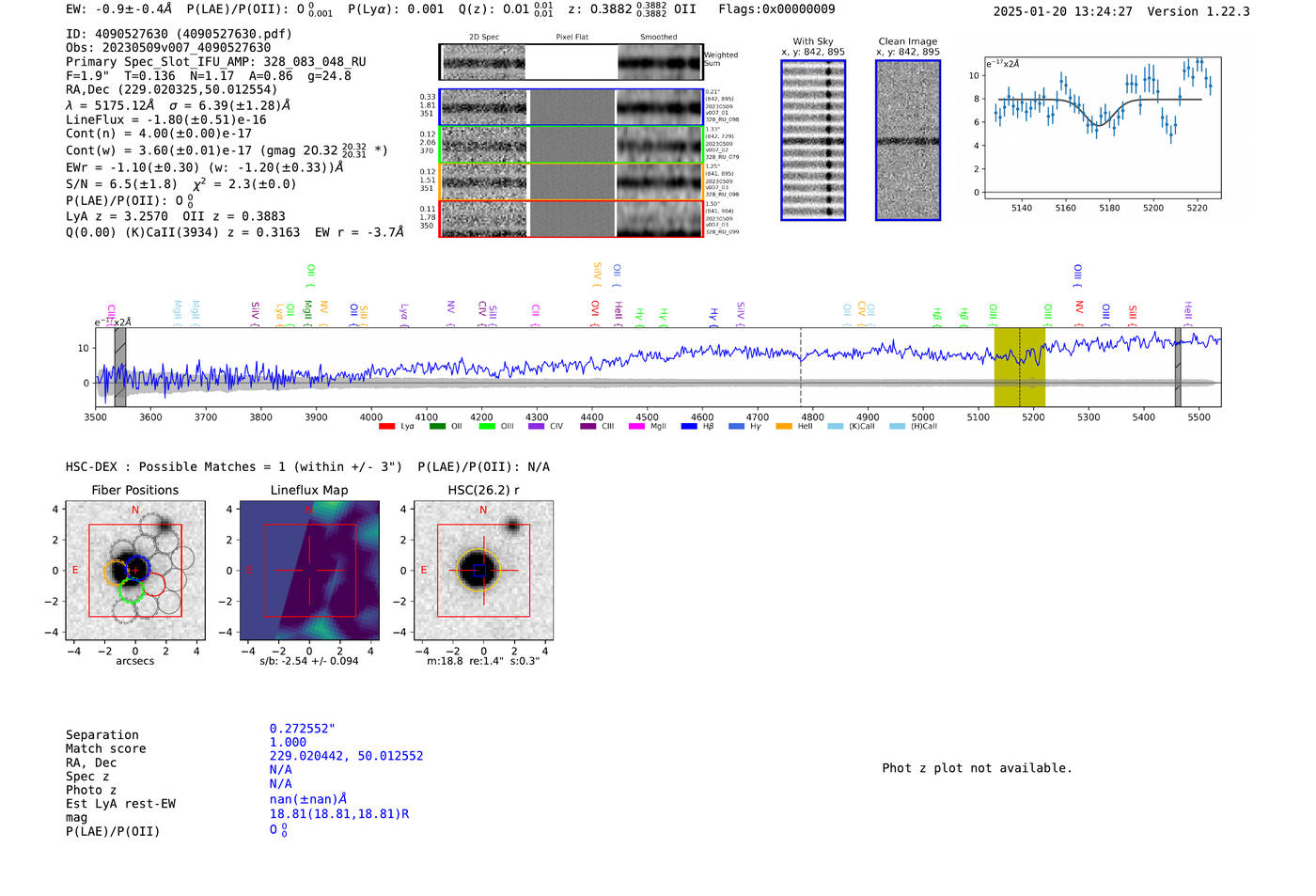Click the 2025-01-20 13:24:27 timestamp
This screenshot has height=896, width=1316.
click(x=1062, y=11)
